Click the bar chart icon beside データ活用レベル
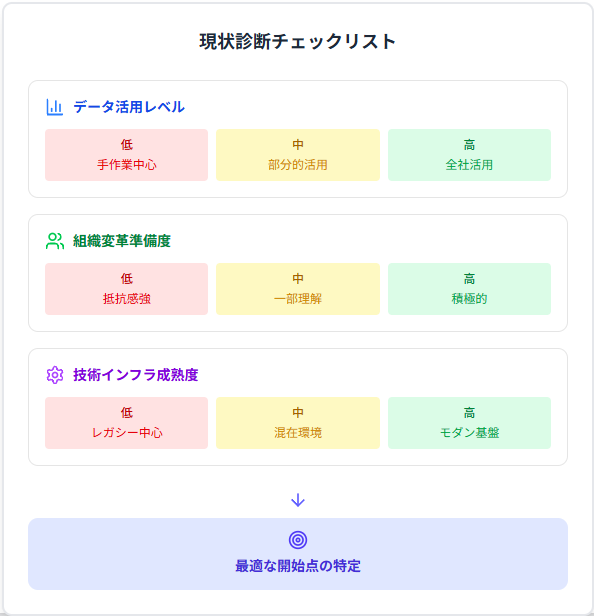This screenshot has width=594, height=616. [55, 107]
